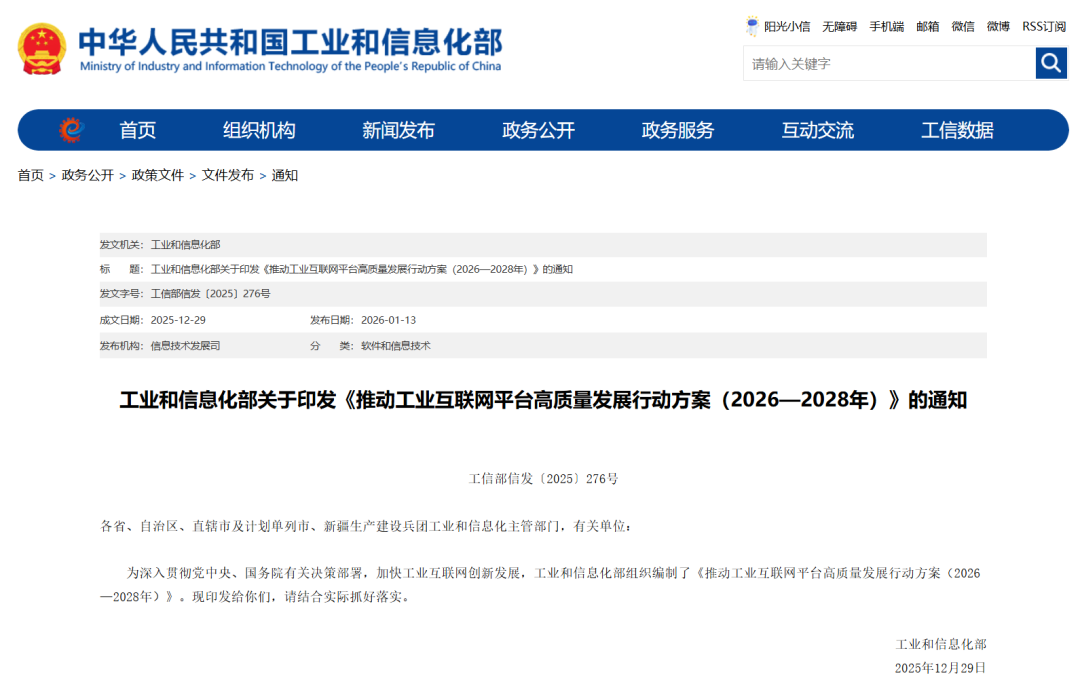Click the red swirl icon in navigation bar
Image resolution: width=1080 pixels, height=684 pixels.
[70, 130]
